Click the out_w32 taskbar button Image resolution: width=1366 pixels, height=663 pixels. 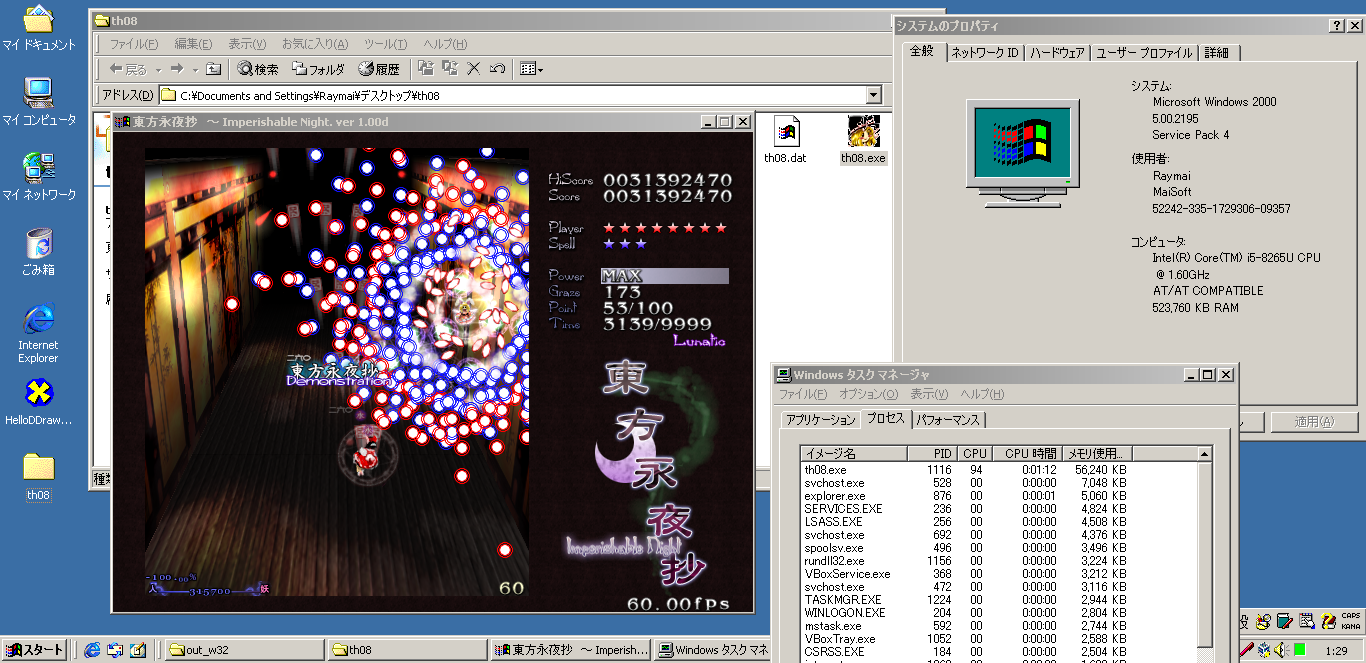tap(244, 650)
